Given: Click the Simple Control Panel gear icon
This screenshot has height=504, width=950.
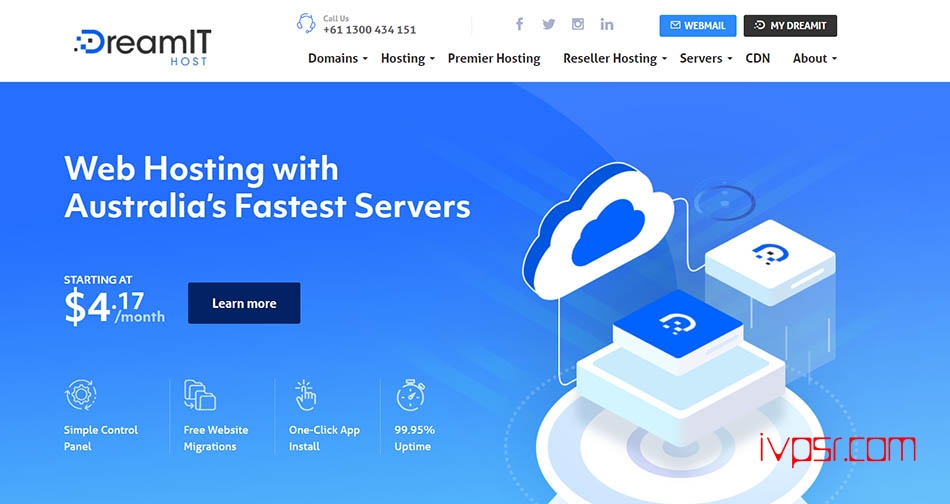Looking at the screenshot, I should tap(81, 395).
